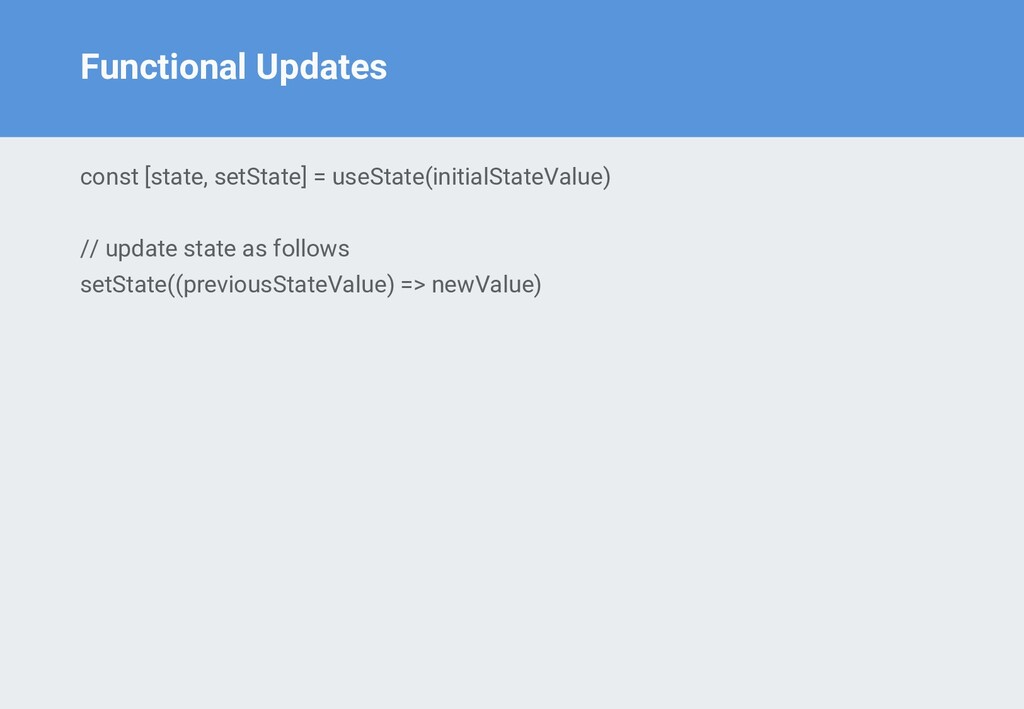Click the empty gray area below the code
Image resolution: width=1024 pixels, height=709 pixels.
(x=512, y=500)
